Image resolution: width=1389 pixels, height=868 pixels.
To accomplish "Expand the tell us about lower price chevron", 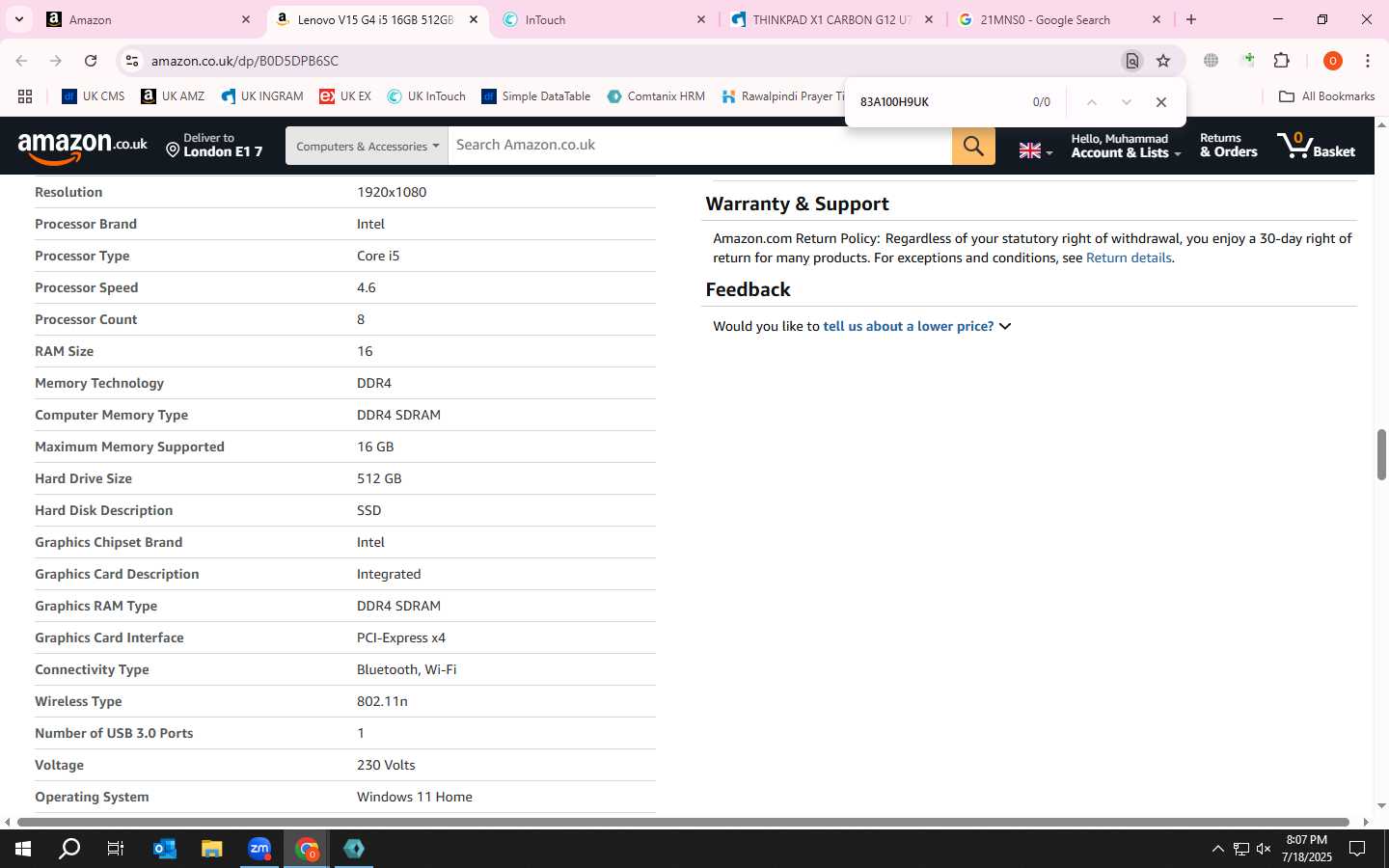I will [1005, 326].
